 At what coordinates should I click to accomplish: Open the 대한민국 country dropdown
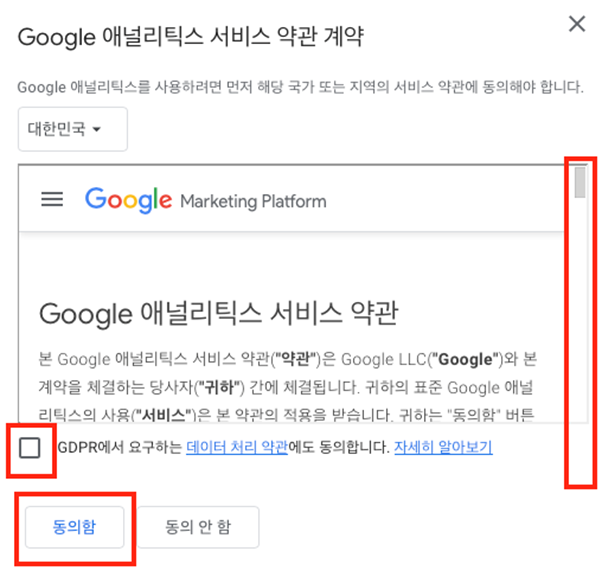click(73, 129)
